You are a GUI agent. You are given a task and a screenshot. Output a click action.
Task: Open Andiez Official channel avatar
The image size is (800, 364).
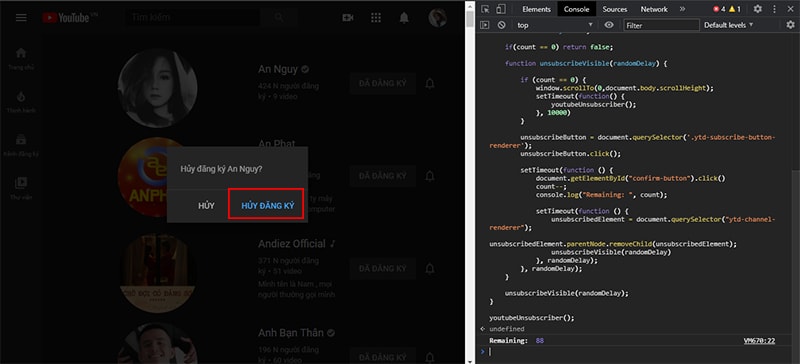pos(157,273)
